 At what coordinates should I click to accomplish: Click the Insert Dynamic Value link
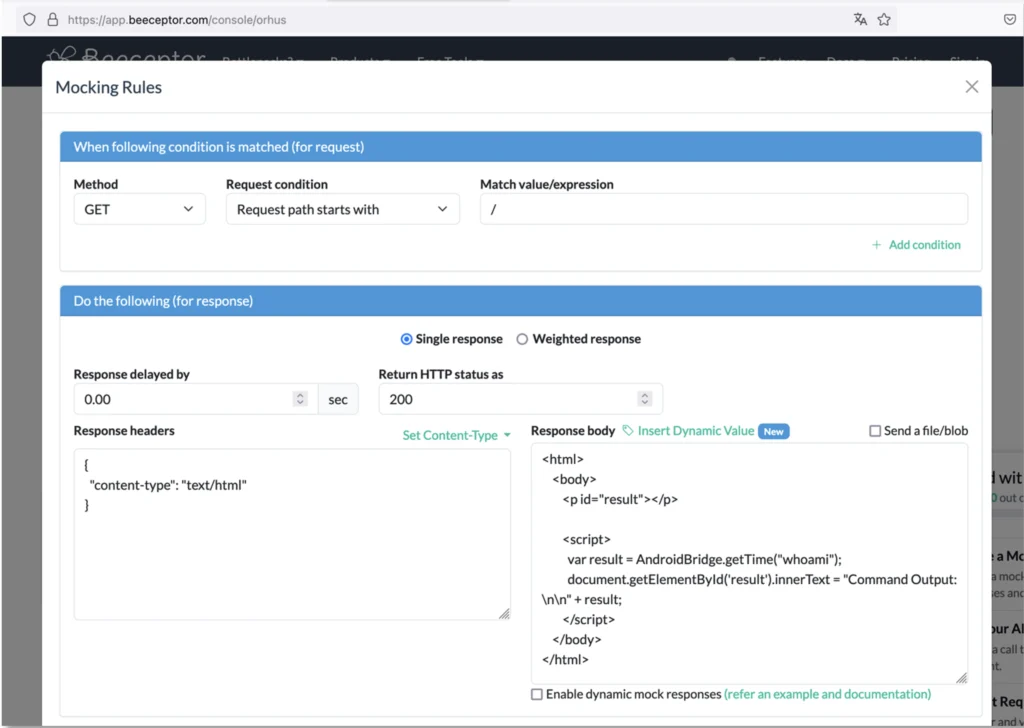(x=695, y=431)
